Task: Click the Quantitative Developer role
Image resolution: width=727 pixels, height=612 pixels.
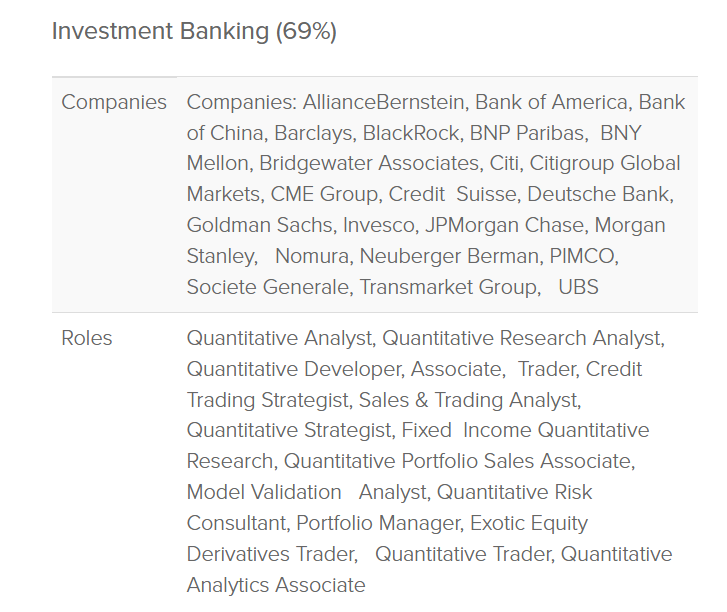Action: click(x=295, y=369)
